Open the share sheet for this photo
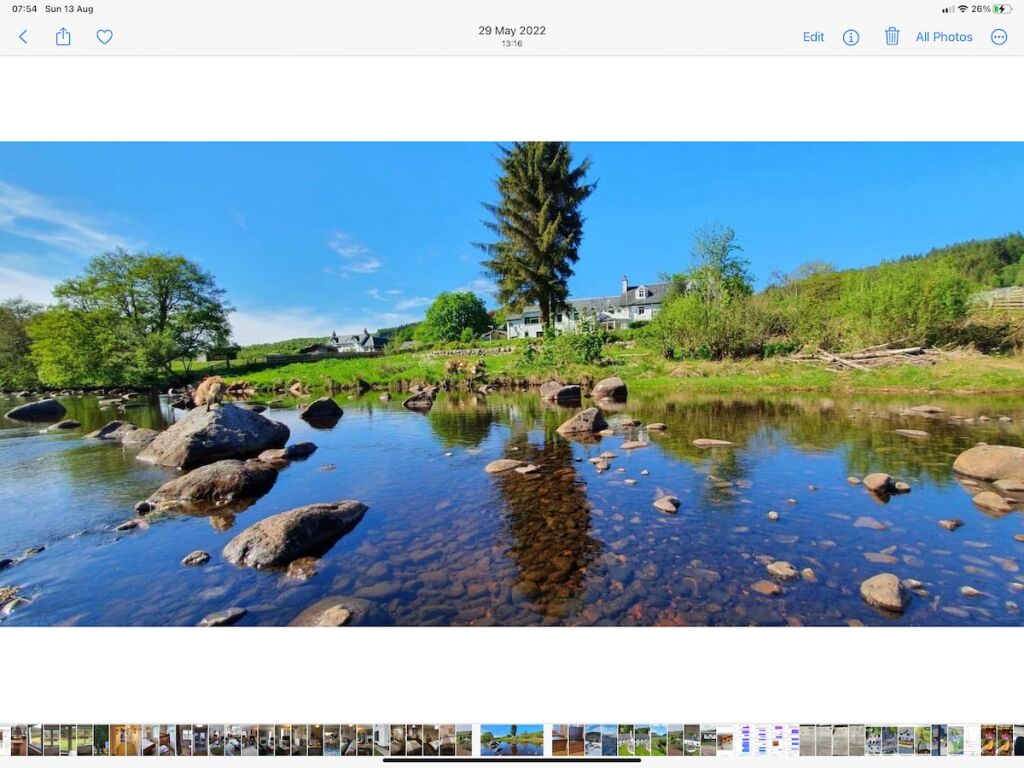Image resolution: width=1024 pixels, height=768 pixels. click(63, 37)
